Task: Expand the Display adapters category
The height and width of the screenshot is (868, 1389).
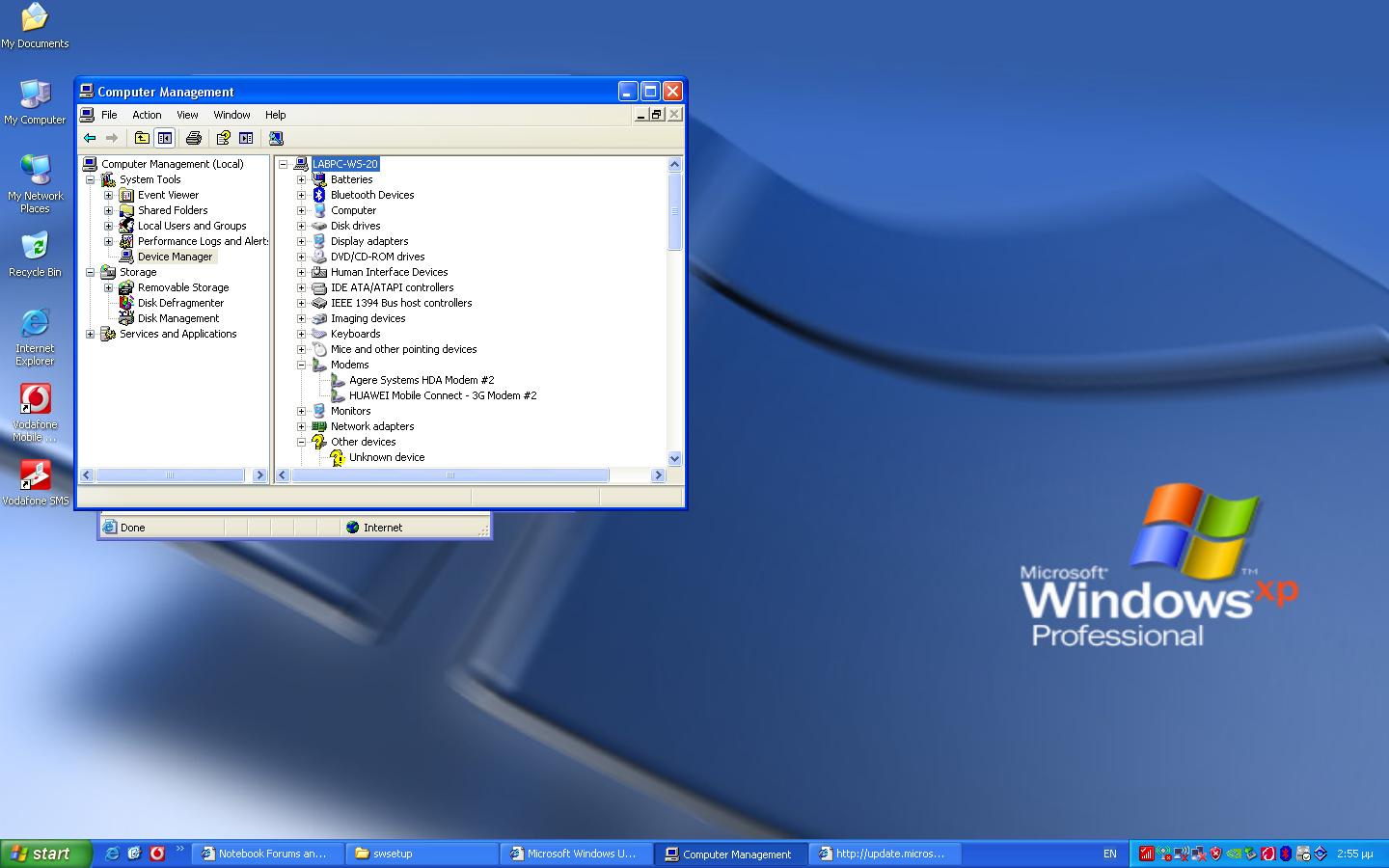Action: 301,241
